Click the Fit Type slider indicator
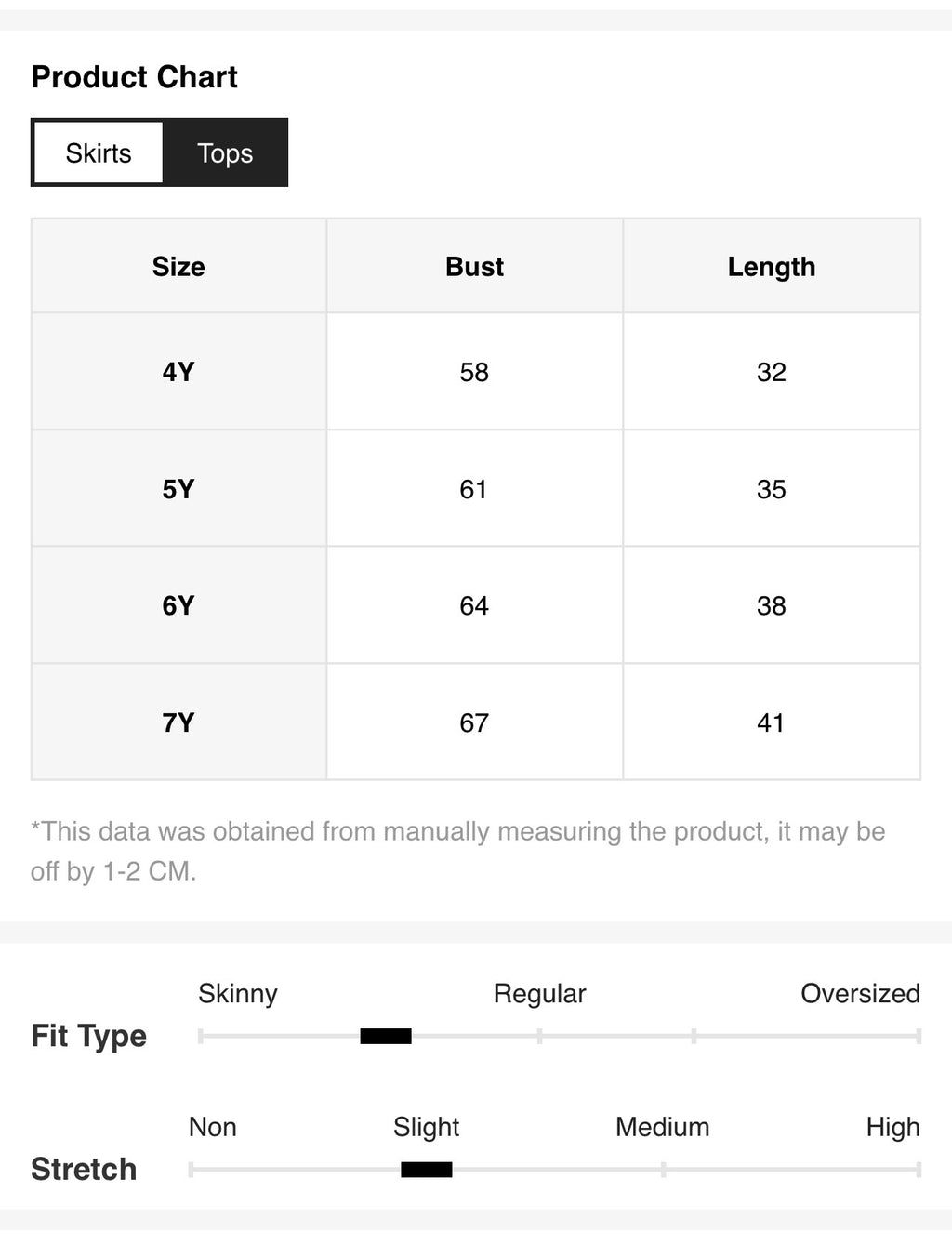 pos(386,1036)
